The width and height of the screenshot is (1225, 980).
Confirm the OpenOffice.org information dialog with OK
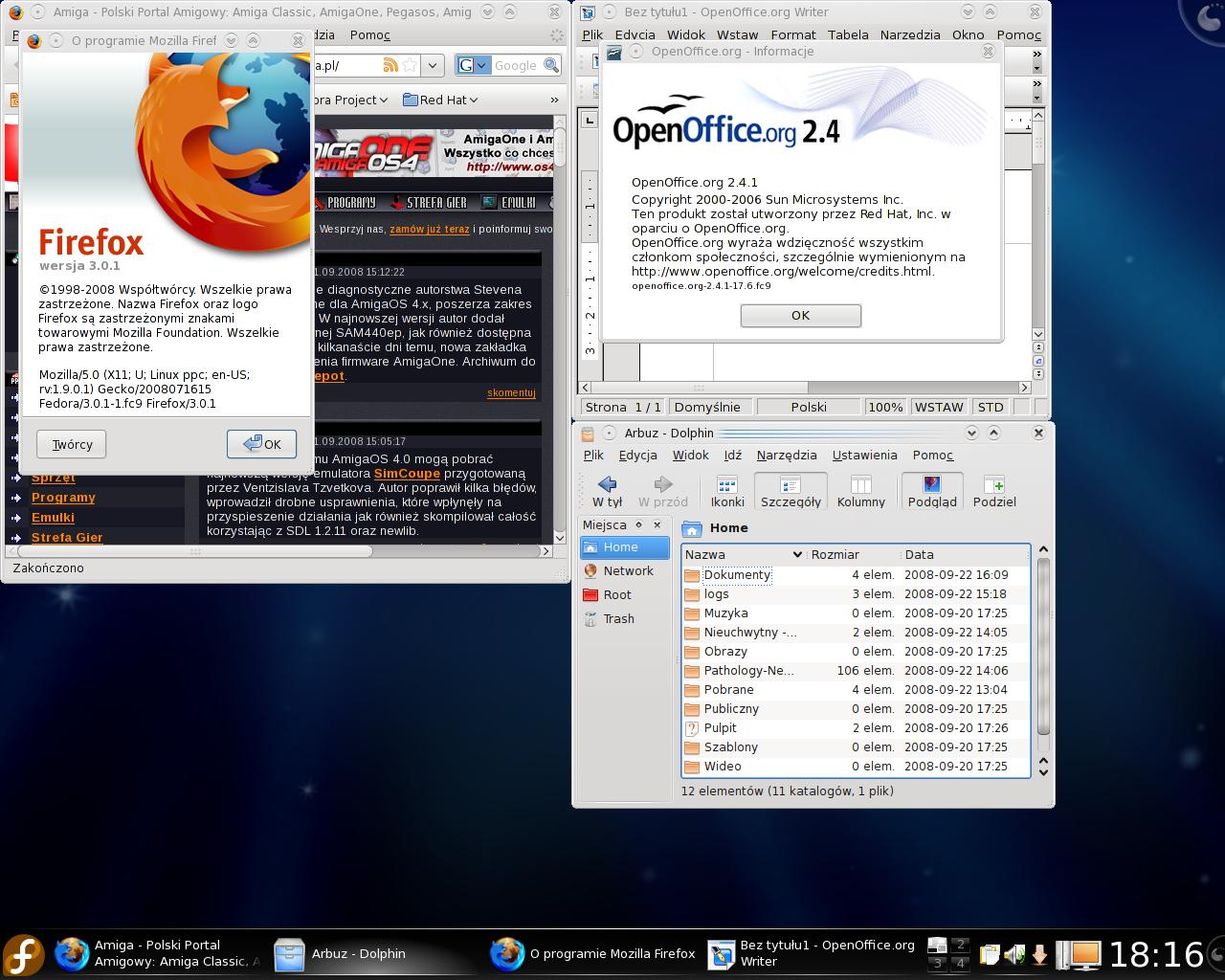(800, 315)
